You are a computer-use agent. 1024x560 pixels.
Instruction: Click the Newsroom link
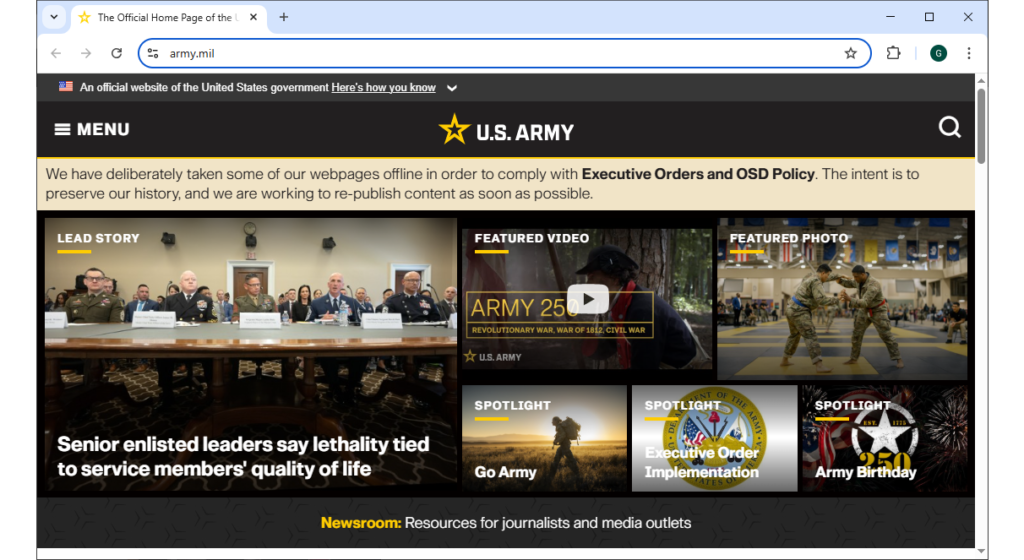coord(360,523)
